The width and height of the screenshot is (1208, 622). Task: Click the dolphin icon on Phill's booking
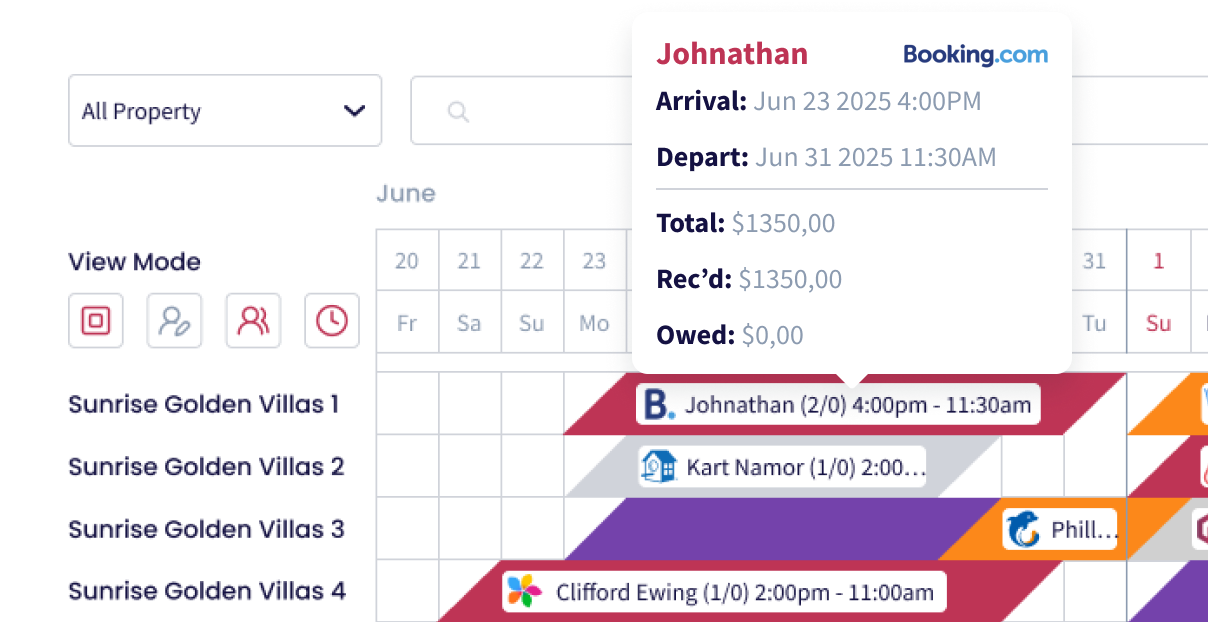1024,529
